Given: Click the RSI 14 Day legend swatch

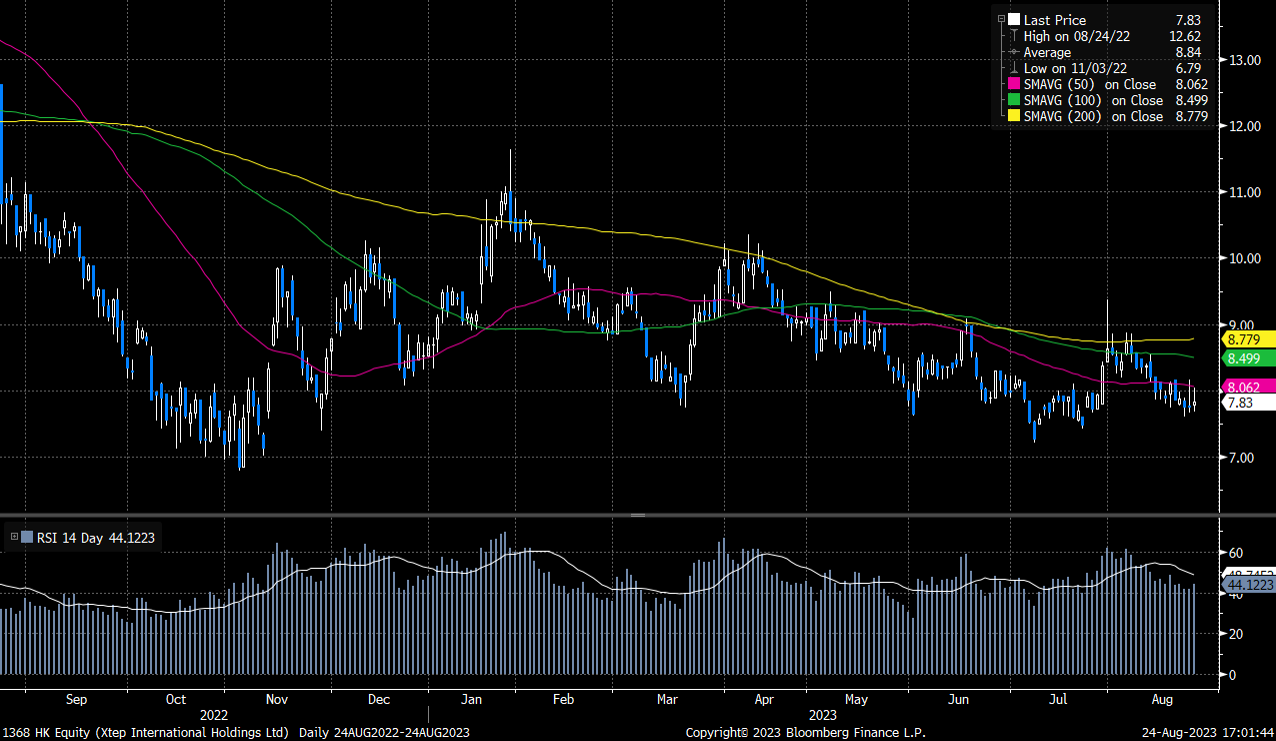Looking at the screenshot, I should 28,537.
